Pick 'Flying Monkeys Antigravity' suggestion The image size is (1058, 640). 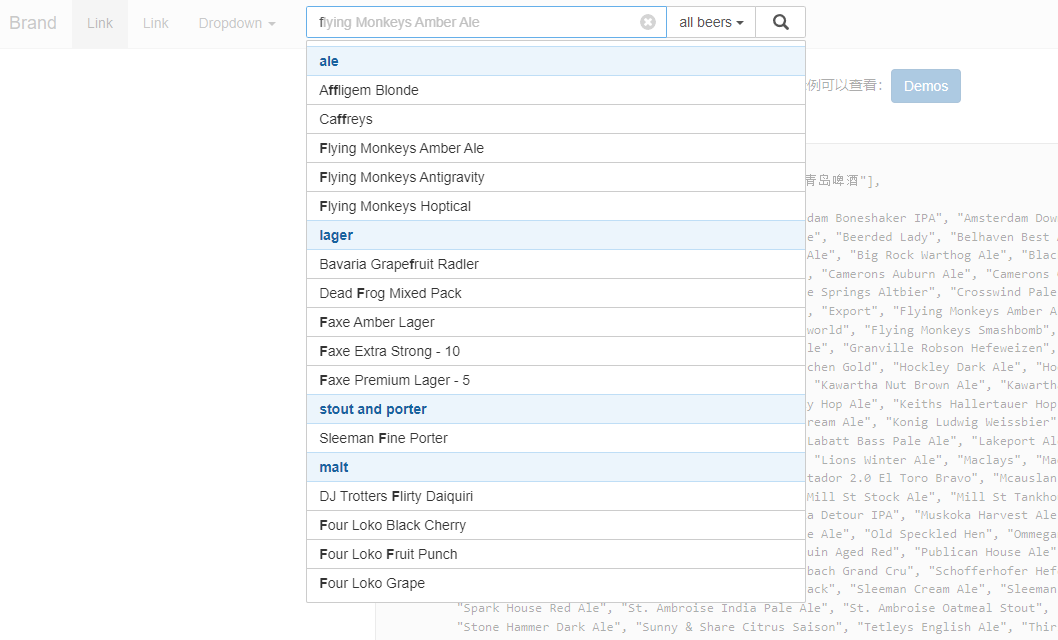coord(556,177)
